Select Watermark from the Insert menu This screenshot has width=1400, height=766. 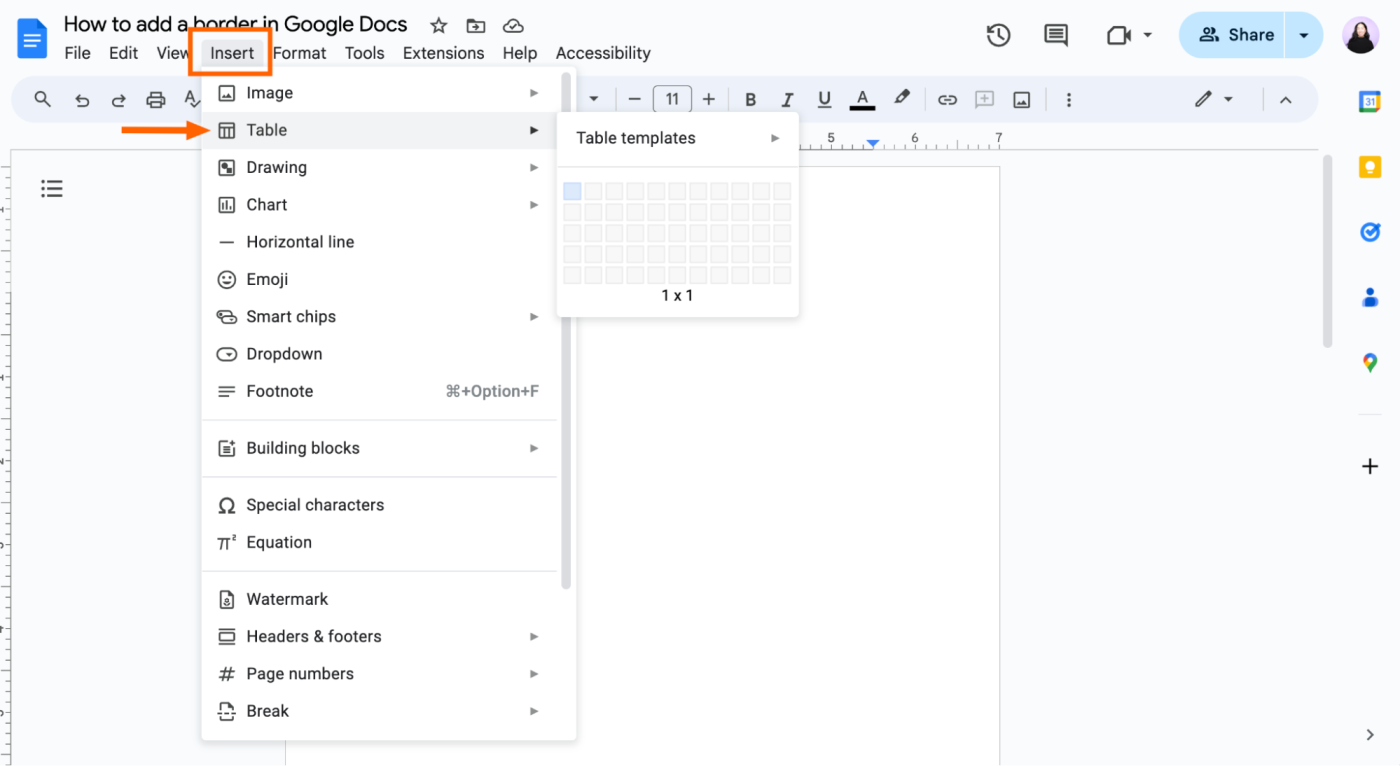[379, 599]
